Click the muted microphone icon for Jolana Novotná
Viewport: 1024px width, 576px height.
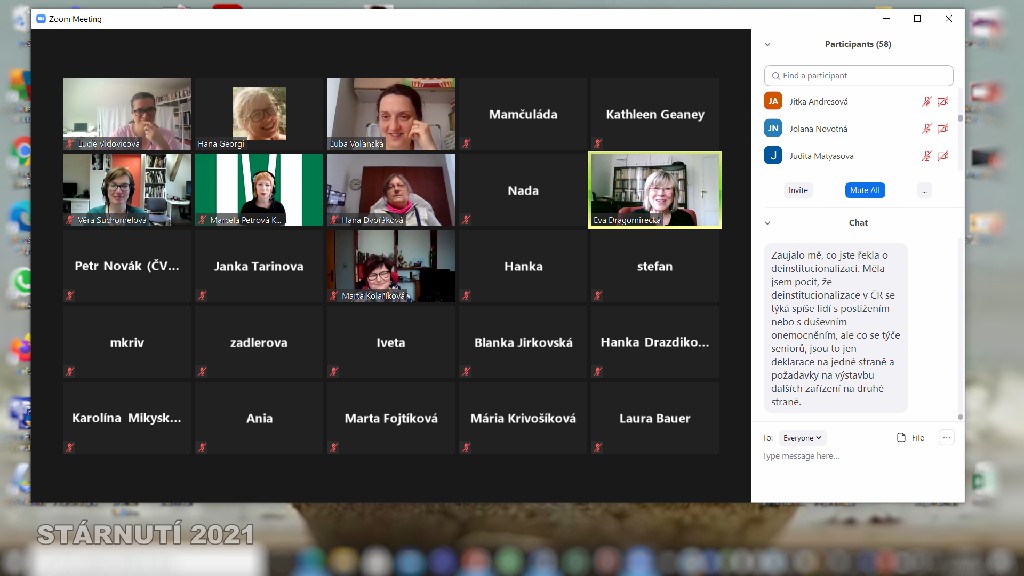click(927, 128)
